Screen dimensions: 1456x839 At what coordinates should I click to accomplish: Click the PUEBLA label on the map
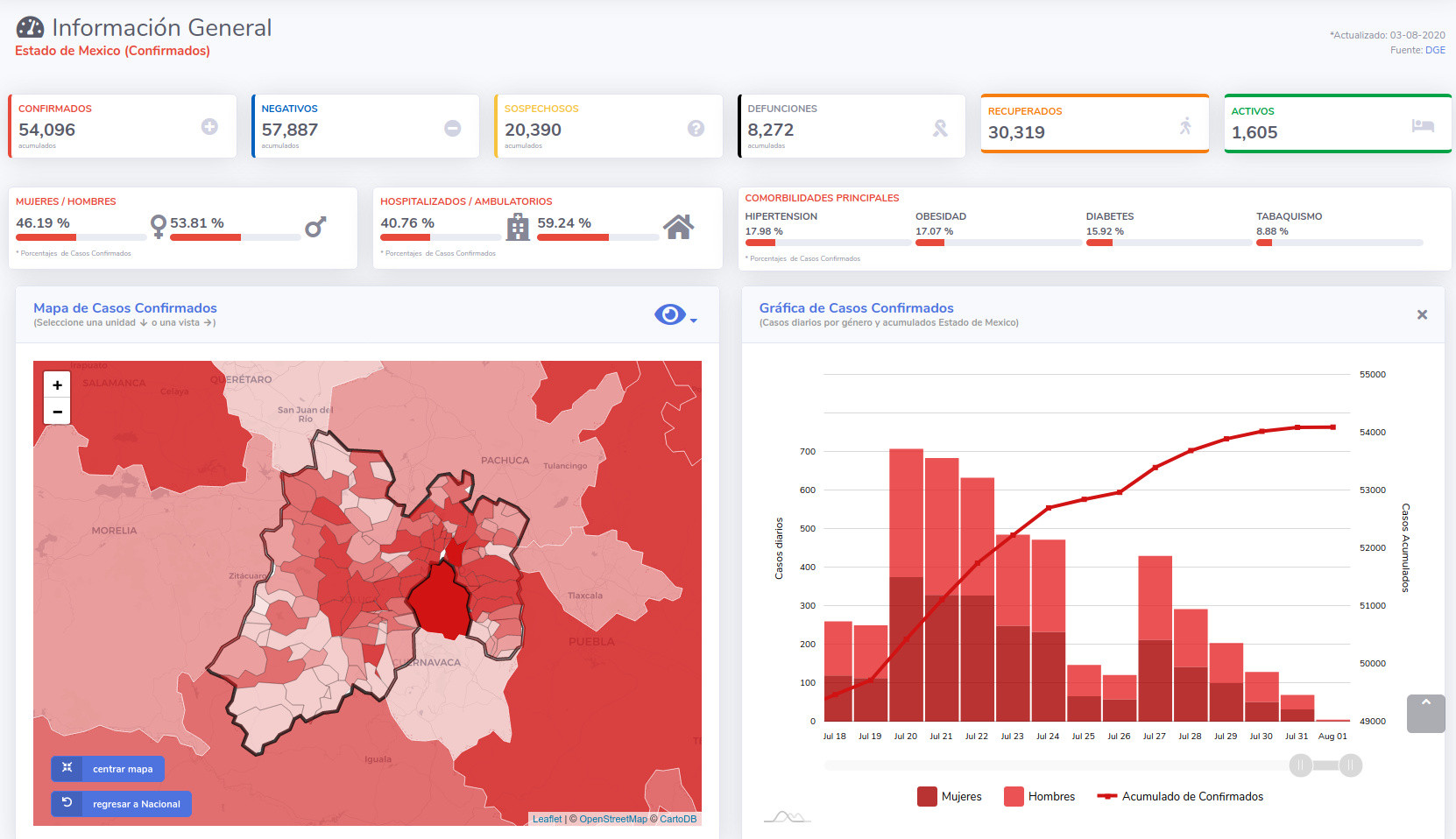(x=591, y=641)
